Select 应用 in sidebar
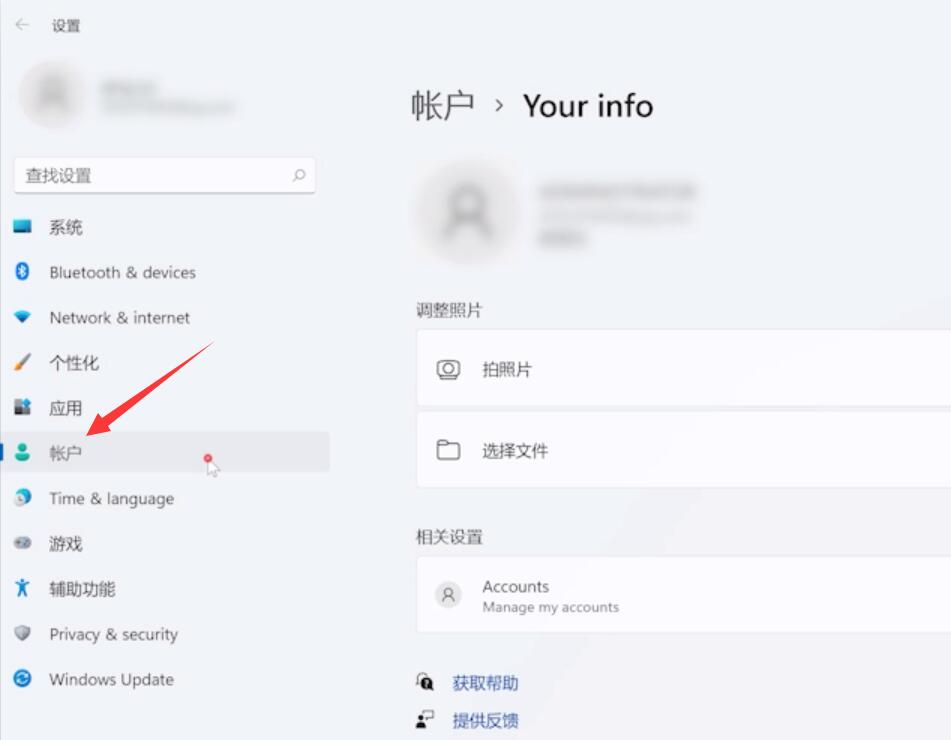Screen dimensions: 951x740 [x=165, y=407]
